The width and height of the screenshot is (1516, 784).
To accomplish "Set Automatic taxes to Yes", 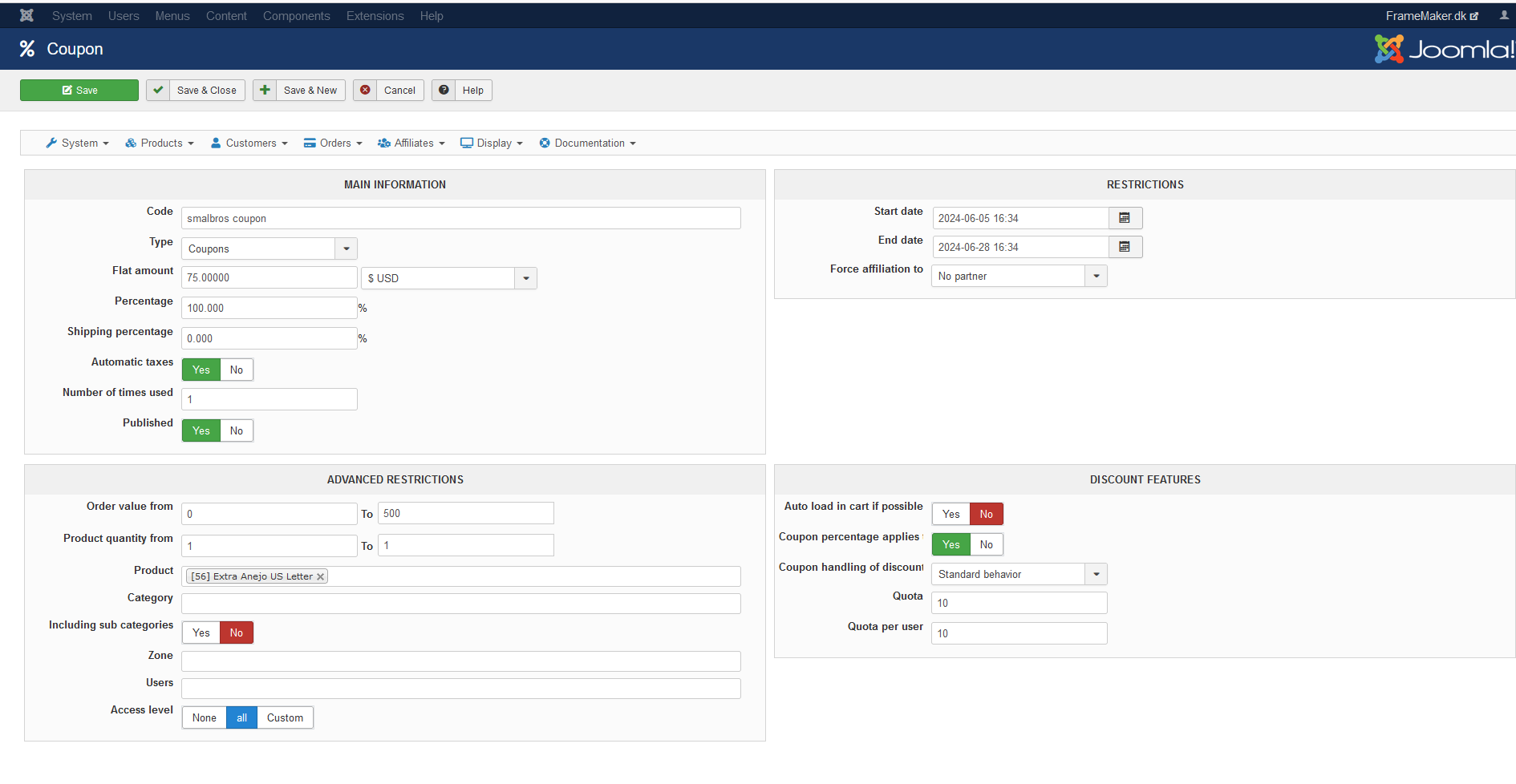I will [x=201, y=370].
